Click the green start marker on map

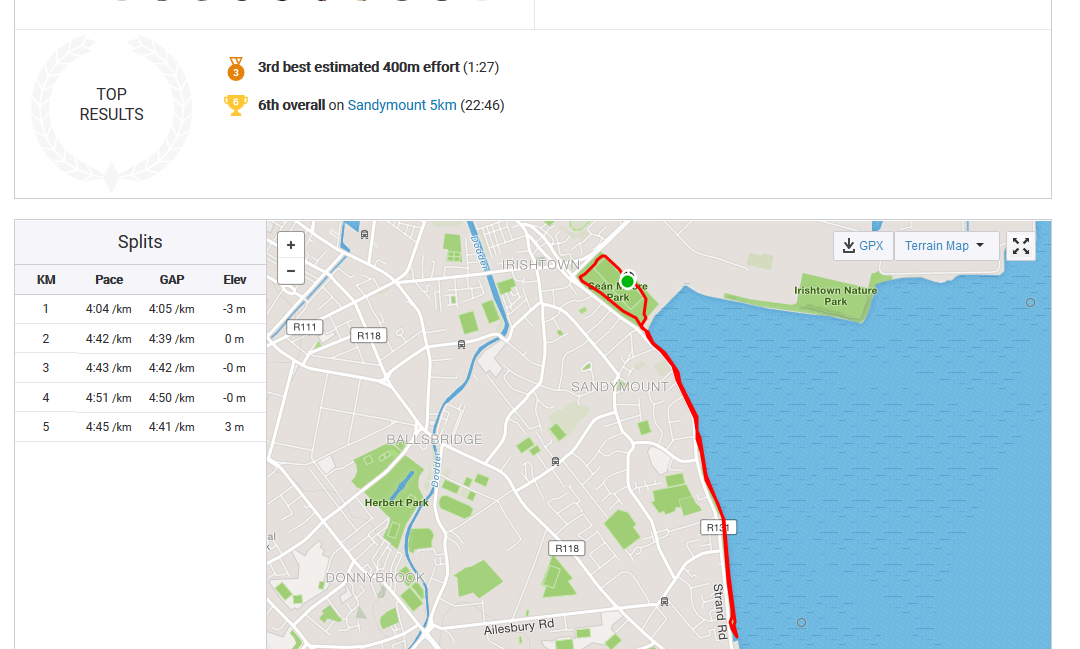pos(627,281)
